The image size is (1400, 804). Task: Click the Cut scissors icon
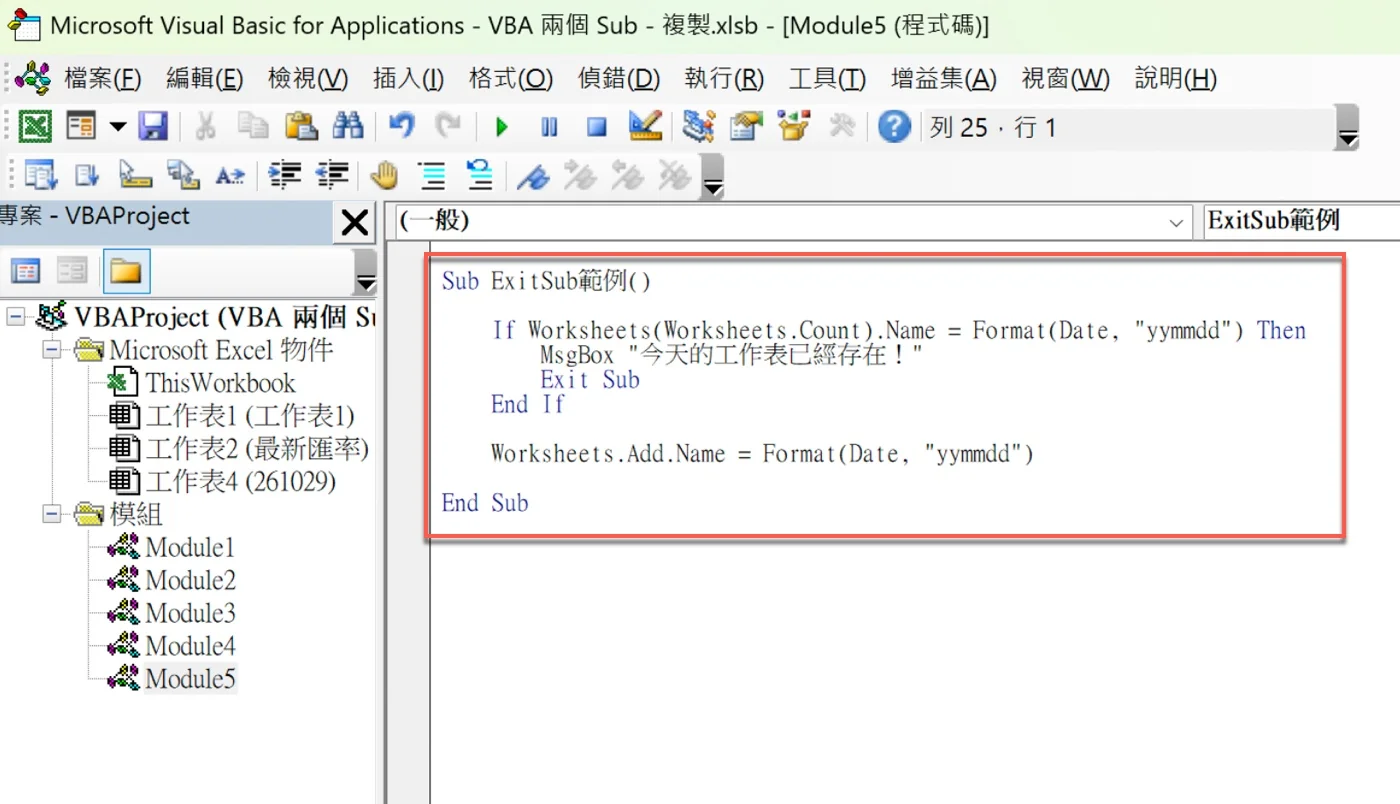(x=205, y=127)
